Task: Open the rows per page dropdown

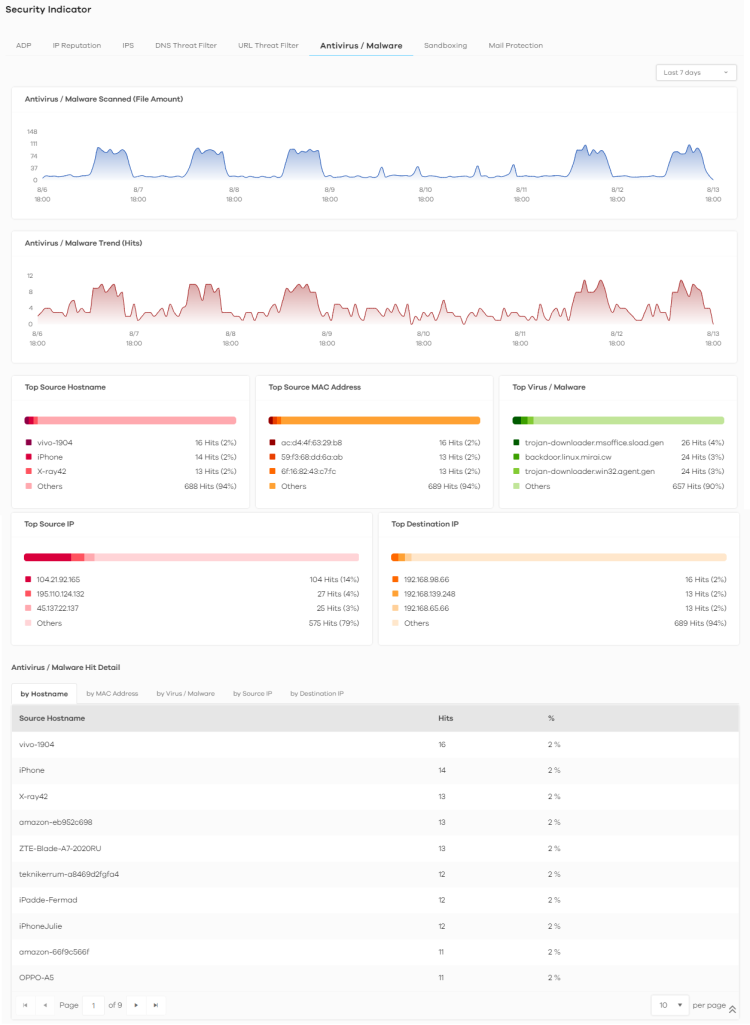Action: pos(669,1005)
